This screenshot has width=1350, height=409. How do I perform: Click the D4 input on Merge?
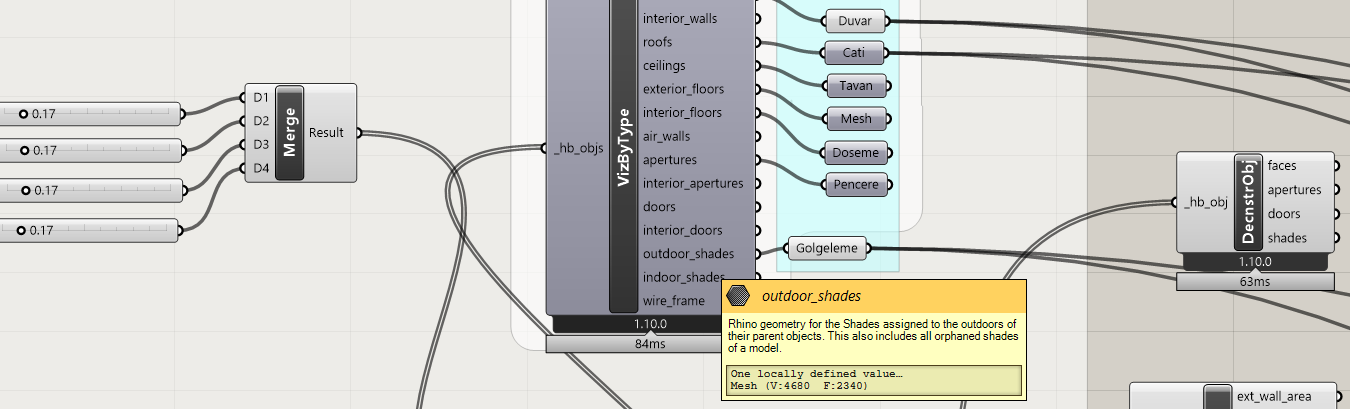(x=261, y=168)
